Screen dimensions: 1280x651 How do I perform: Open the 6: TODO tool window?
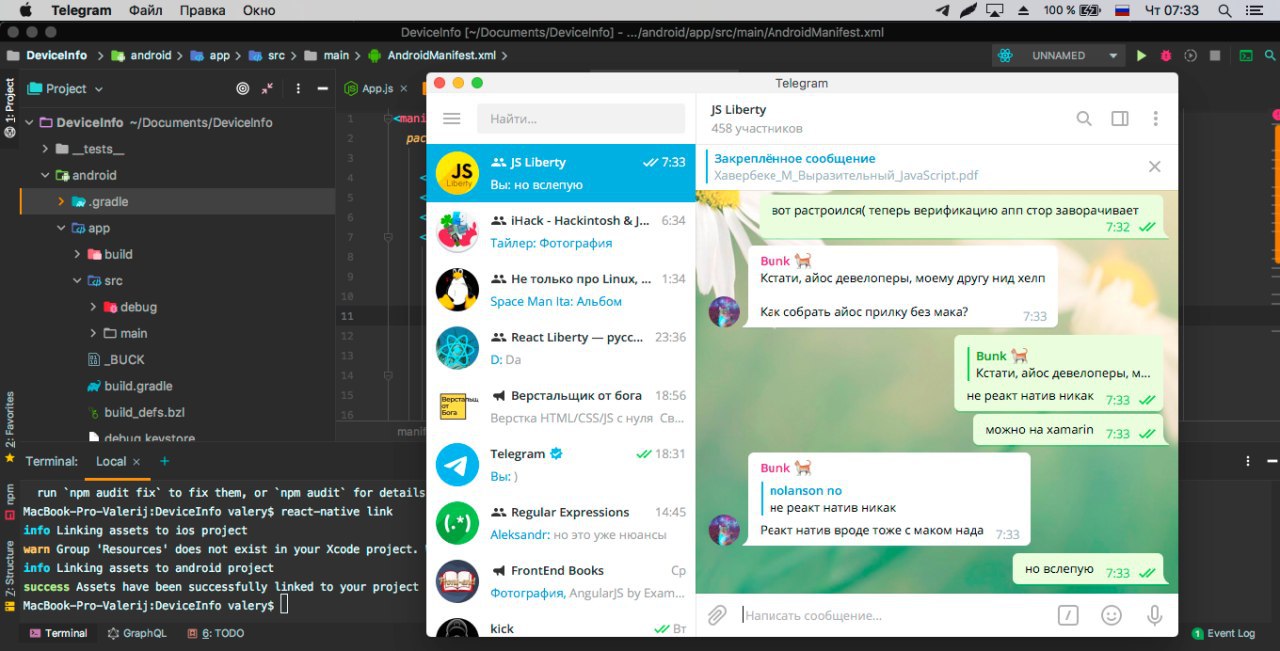[217, 633]
